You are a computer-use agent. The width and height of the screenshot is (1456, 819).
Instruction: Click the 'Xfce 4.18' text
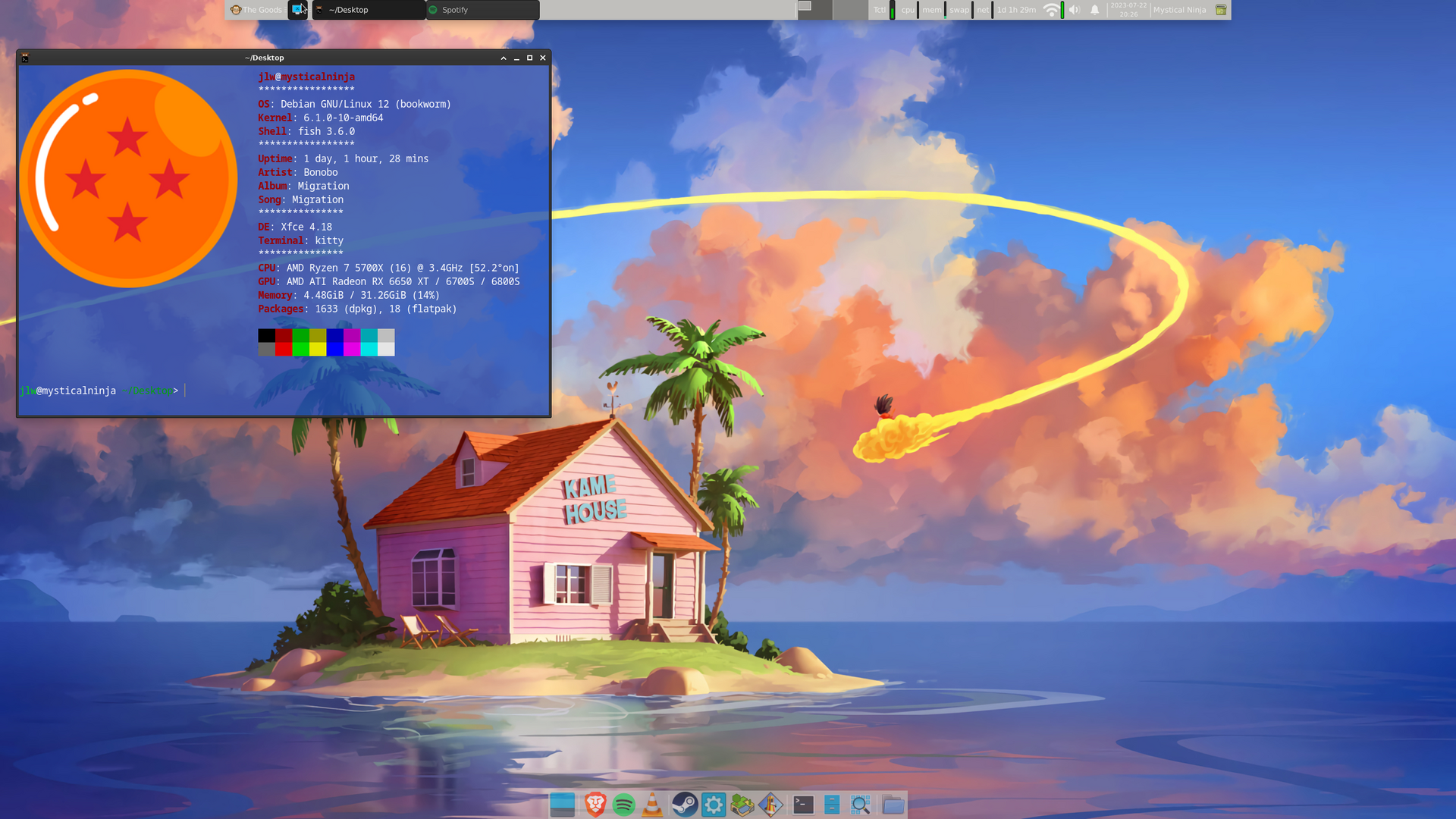pos(306,227)
